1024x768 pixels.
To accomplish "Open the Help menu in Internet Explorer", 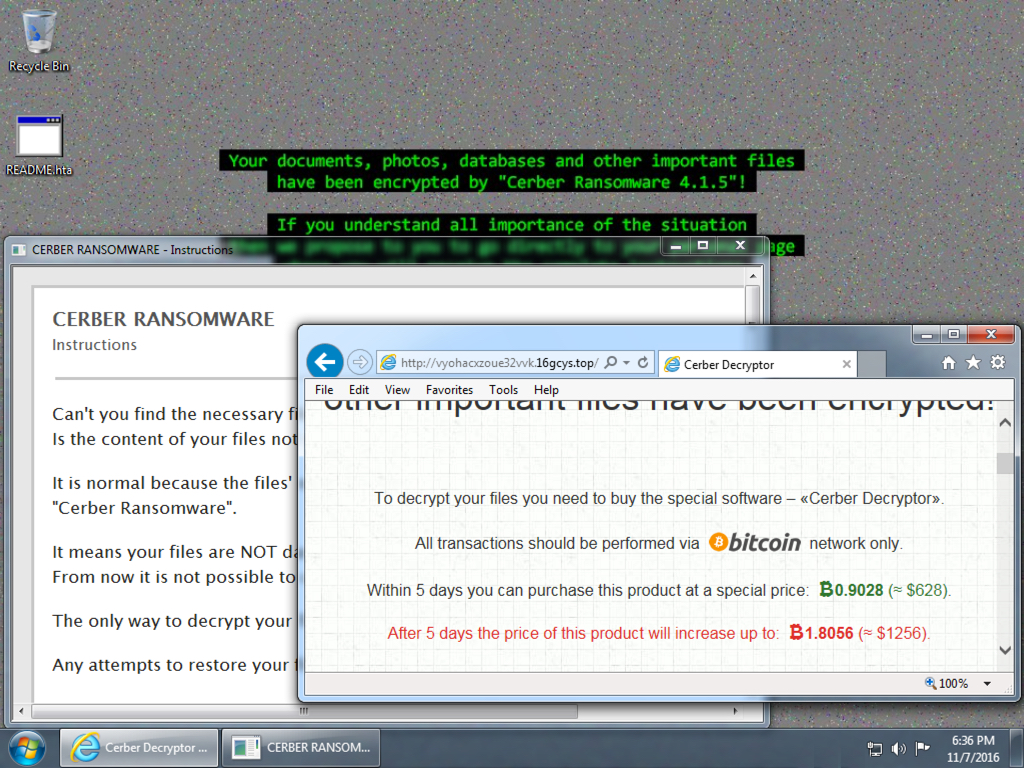I will point(546,390).
